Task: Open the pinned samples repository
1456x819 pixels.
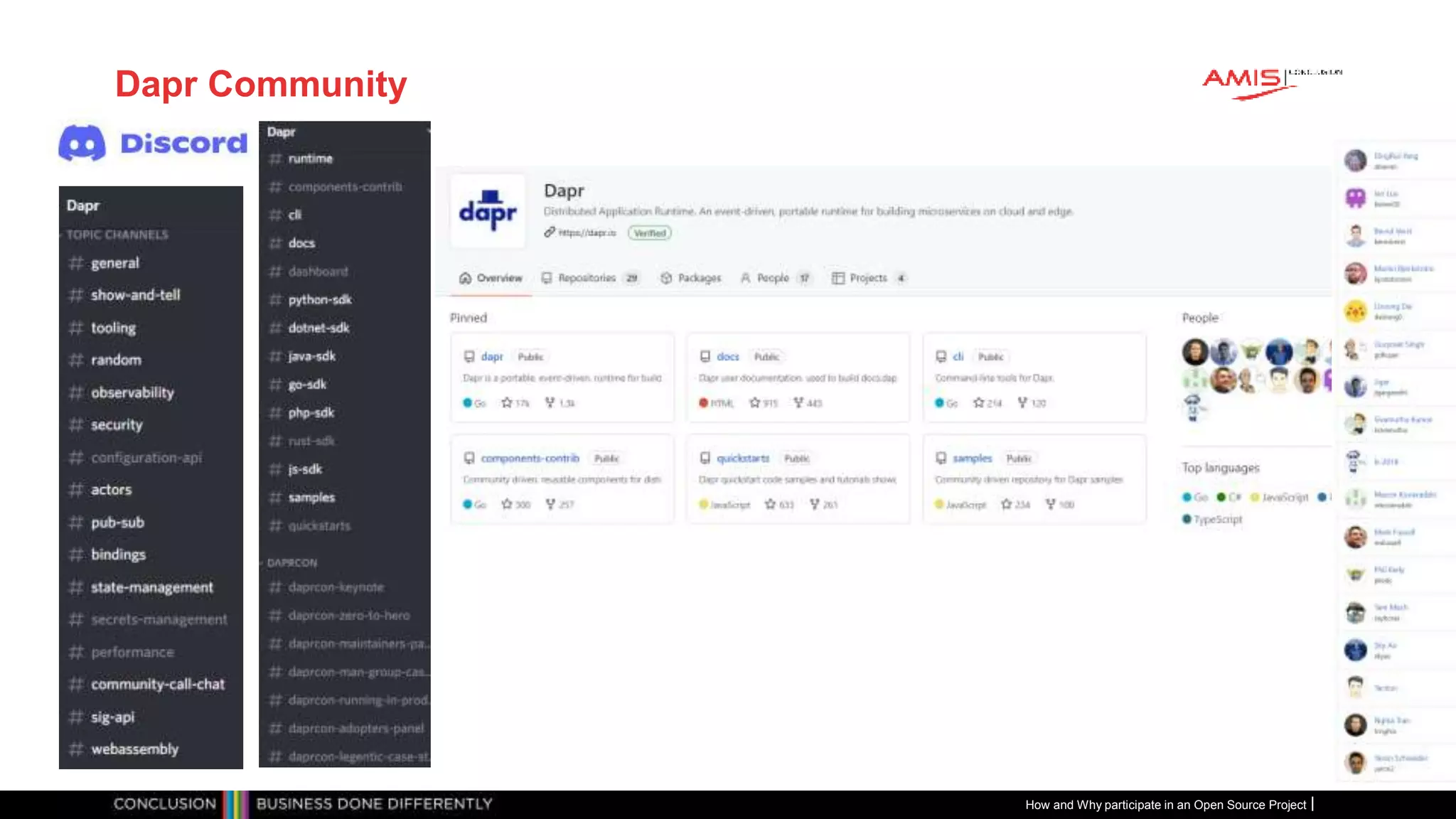Action: coord(973,459)
